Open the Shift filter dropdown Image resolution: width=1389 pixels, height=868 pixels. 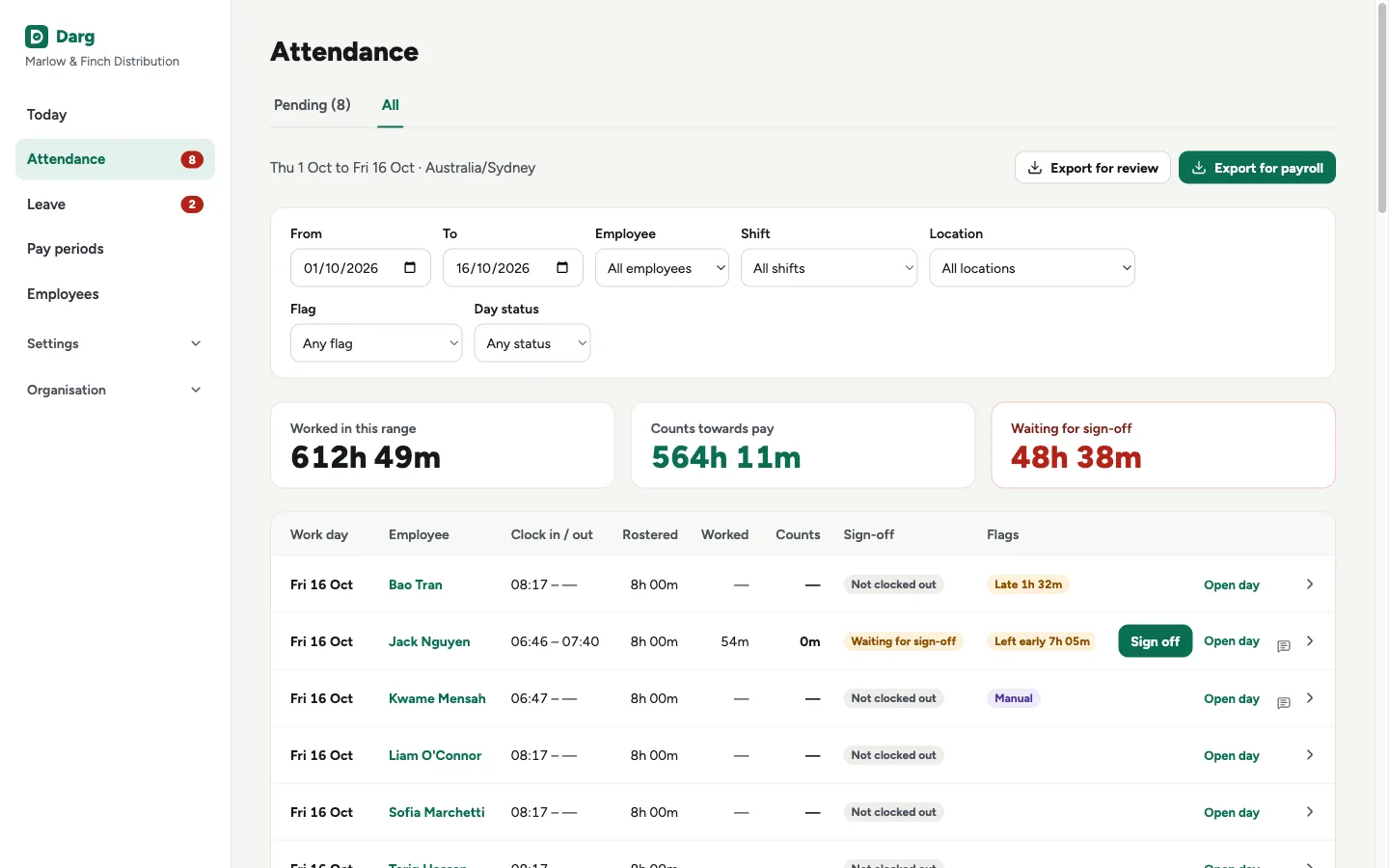[x=829, y=268]
